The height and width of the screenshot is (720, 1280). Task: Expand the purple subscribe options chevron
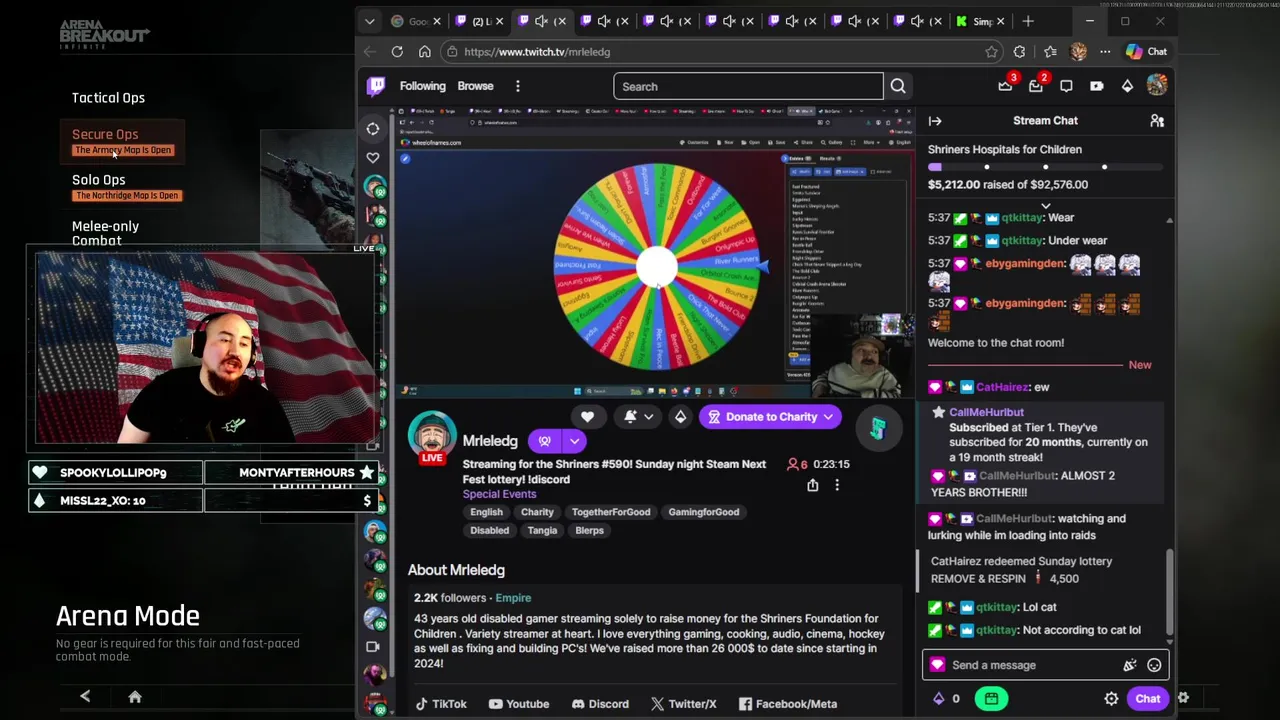[x=574, y=441]
